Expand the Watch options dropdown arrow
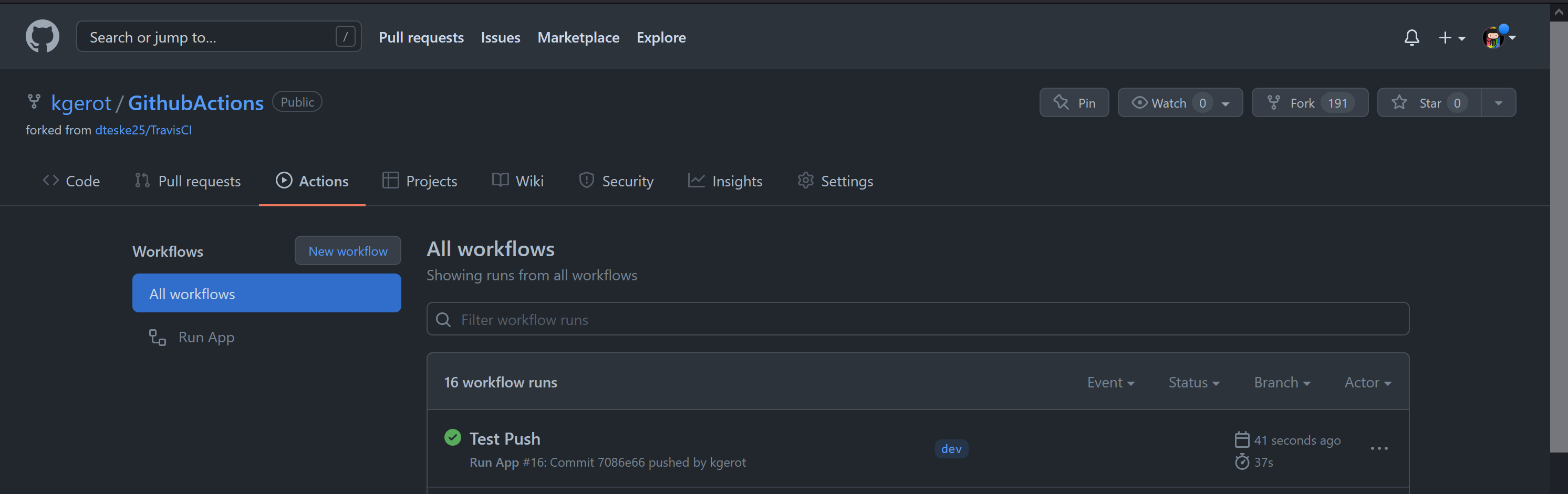1568x494 pixels. coord(1226,103)
